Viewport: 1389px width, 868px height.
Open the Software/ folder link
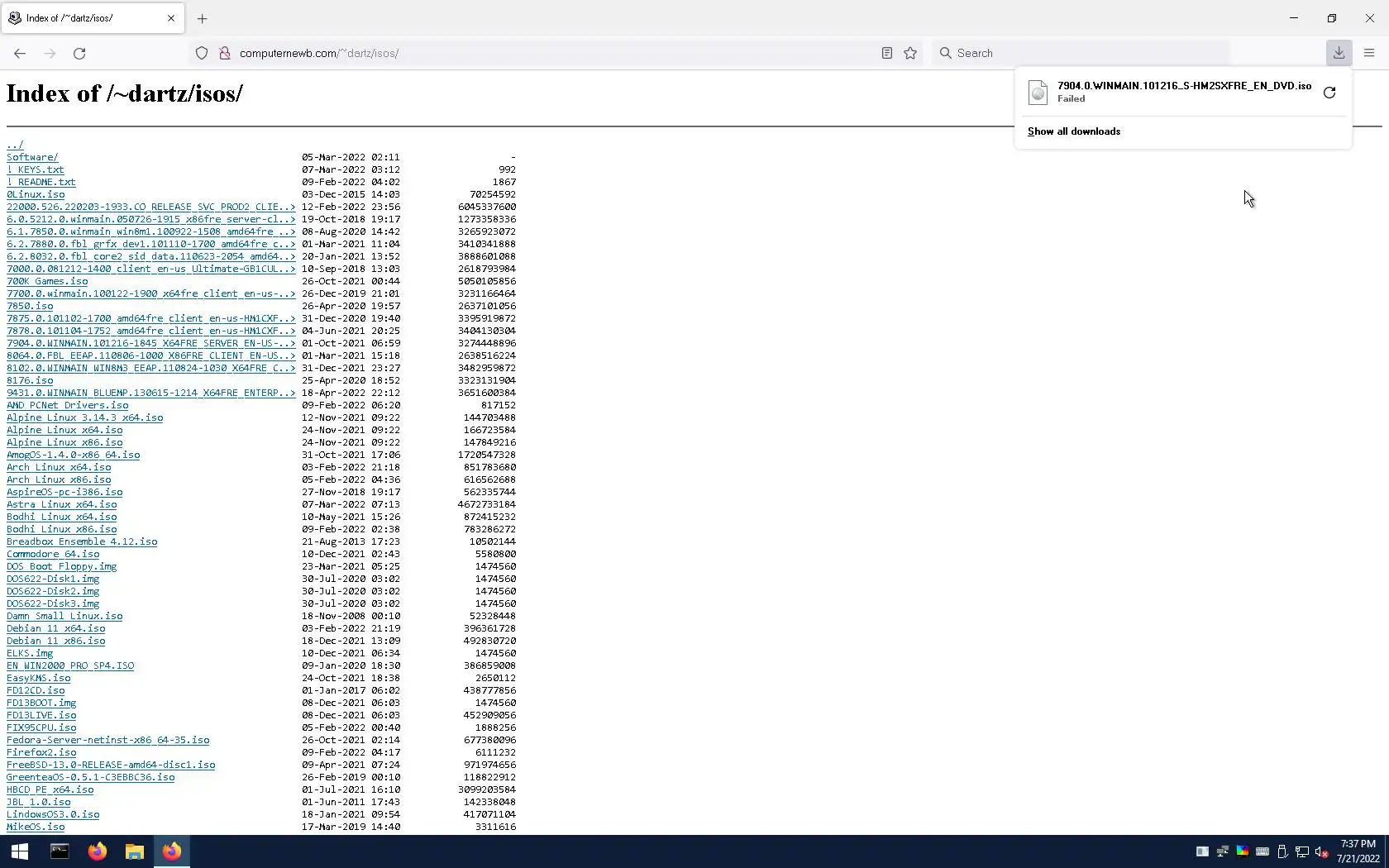tap(32, 157)
